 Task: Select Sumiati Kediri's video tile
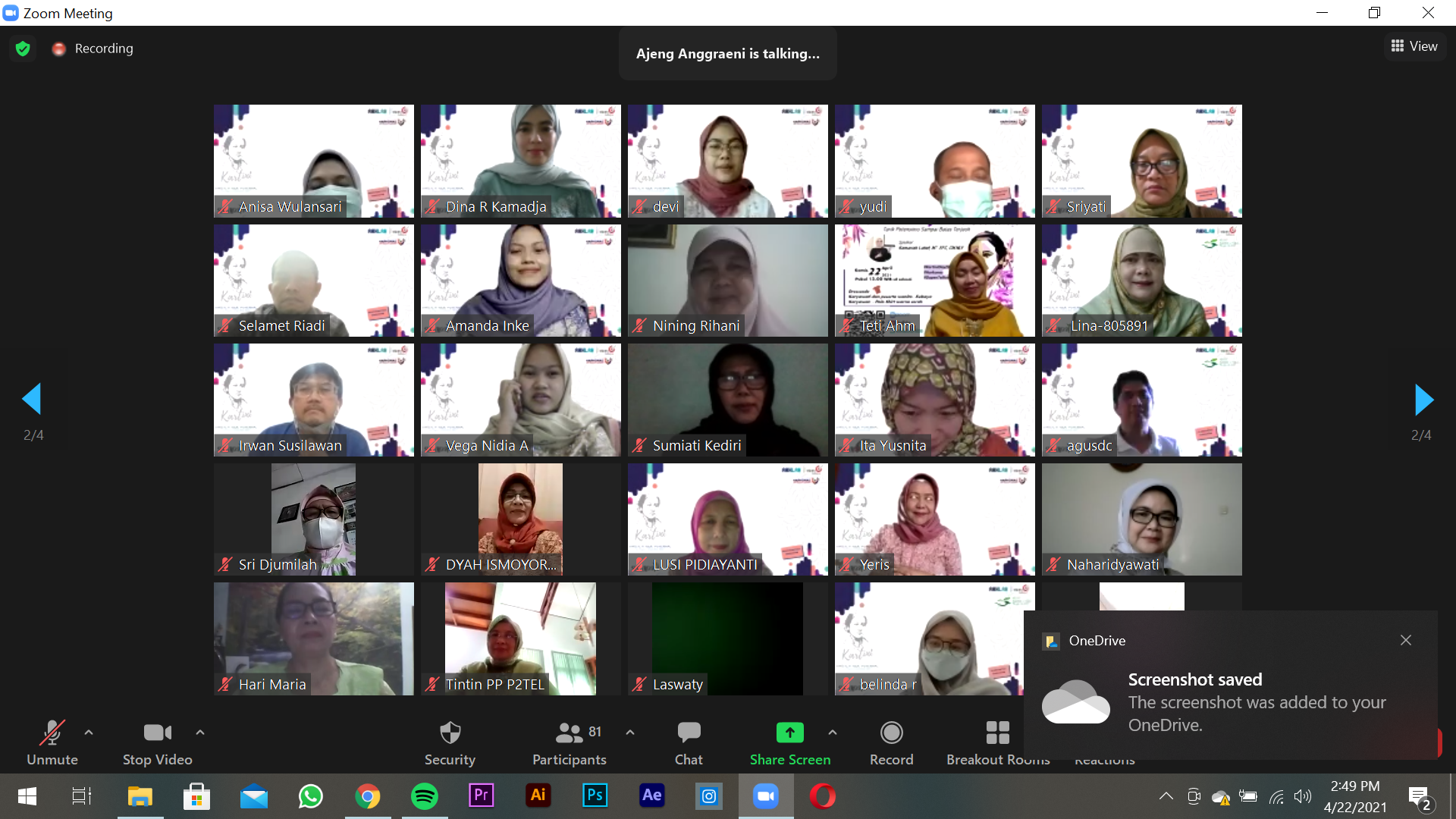[727, 400]
